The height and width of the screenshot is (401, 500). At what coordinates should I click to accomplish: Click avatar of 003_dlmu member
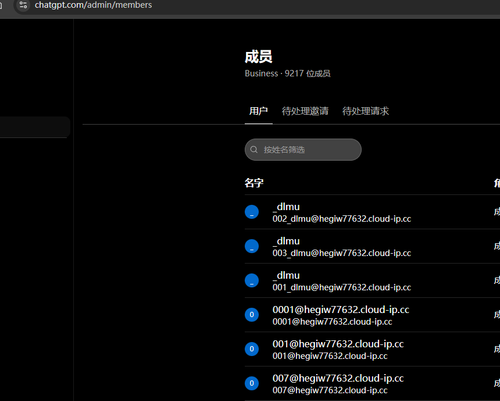point(252,246)
